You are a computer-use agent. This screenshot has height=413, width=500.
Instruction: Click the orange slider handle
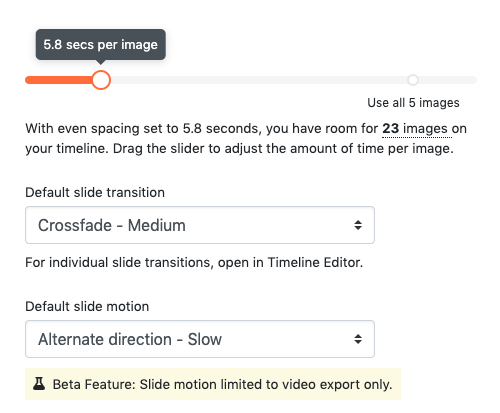tap(101, 80)
